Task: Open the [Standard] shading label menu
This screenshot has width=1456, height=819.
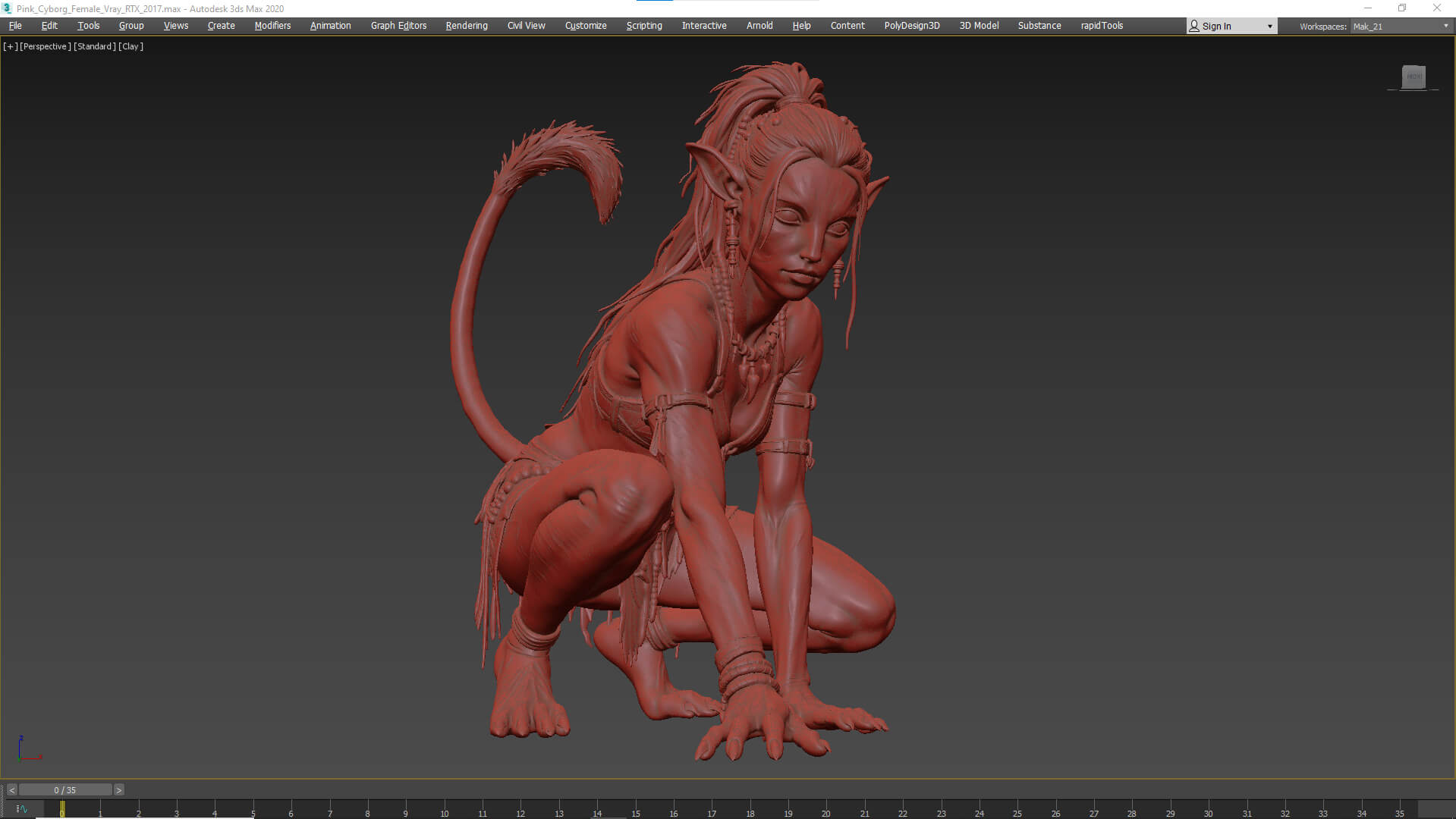Action: (95, 46)
